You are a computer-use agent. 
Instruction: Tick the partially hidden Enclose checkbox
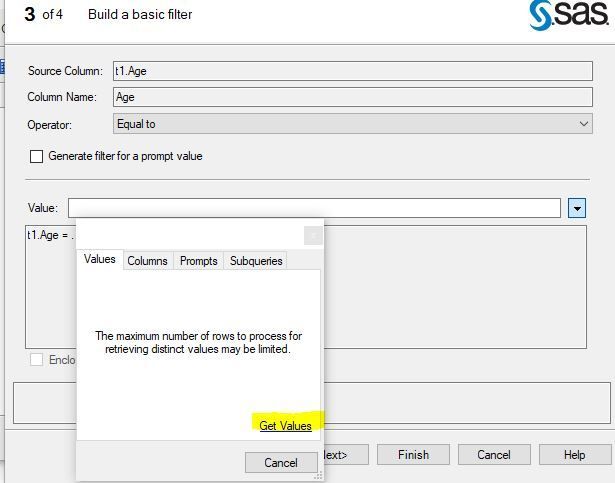coord(36,359)
